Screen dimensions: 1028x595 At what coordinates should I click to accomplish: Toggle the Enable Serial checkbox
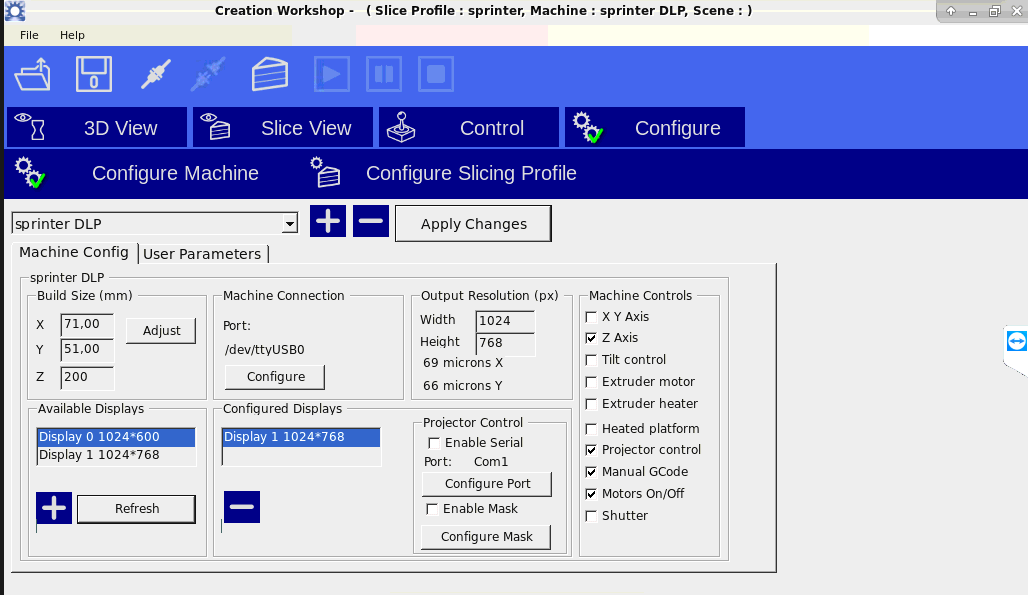434,443
